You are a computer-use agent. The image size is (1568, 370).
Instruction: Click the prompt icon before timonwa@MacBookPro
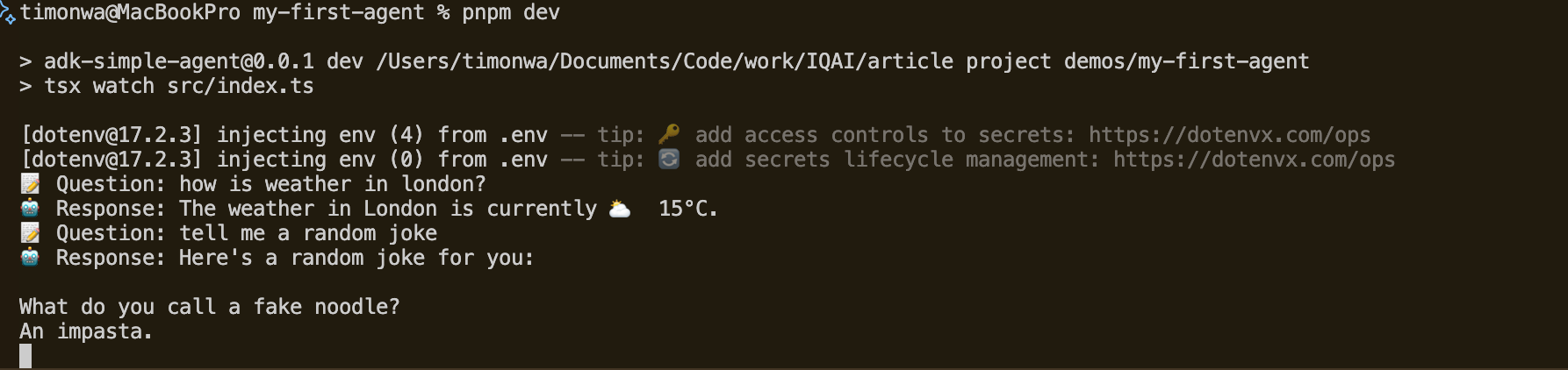(x=8, y=13)
